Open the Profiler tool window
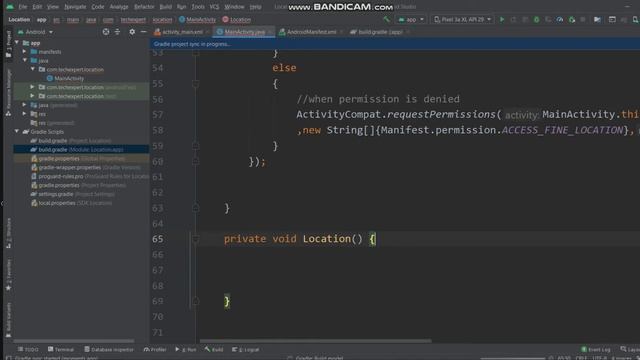This screenshot has width=640, height=360. point(155,349)
